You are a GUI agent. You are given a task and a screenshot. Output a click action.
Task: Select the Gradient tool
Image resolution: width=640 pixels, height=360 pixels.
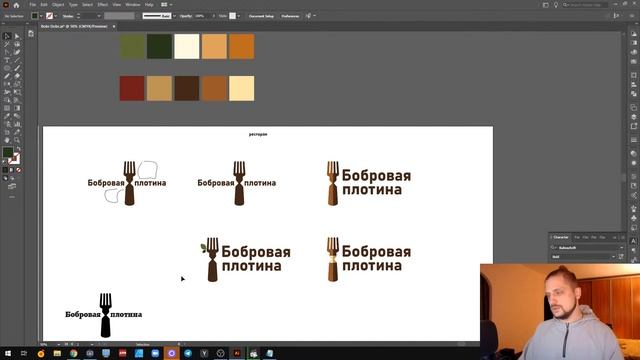coord(17,108)
